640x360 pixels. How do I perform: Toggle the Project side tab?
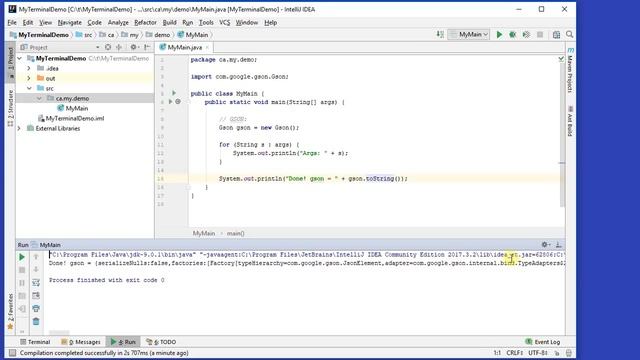click(11, 62)
